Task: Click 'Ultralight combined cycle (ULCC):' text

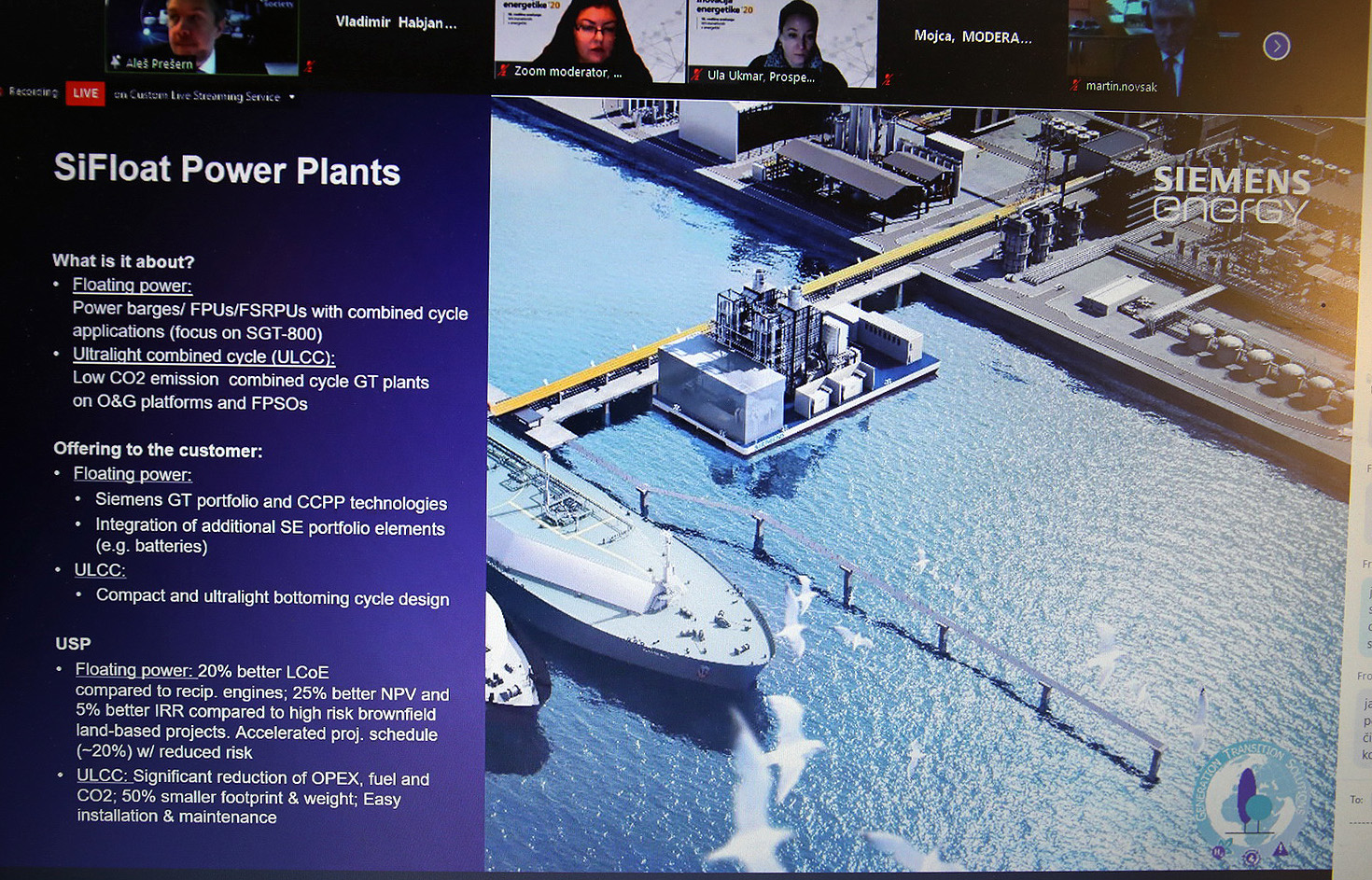Action: click(203, 356)
